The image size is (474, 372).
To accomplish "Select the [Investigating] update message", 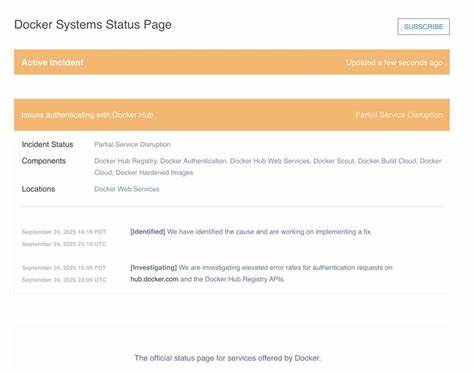I will [x=262, y=273].
